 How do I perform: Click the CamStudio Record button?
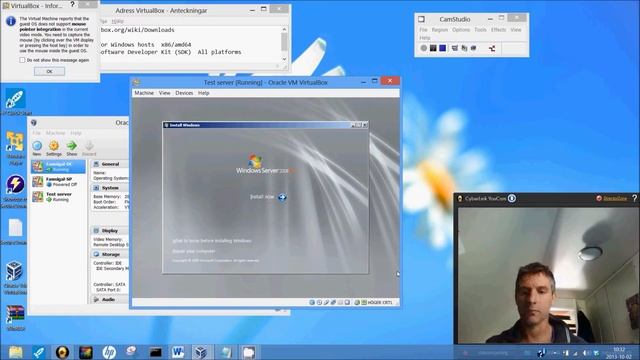(x=424, y=48)
